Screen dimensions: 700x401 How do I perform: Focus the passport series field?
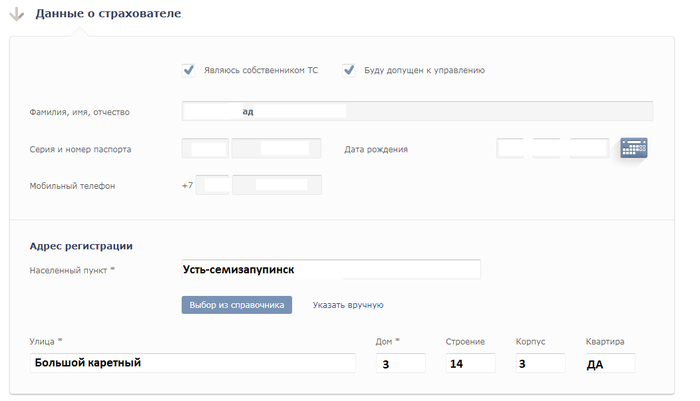tap(205, 149)
